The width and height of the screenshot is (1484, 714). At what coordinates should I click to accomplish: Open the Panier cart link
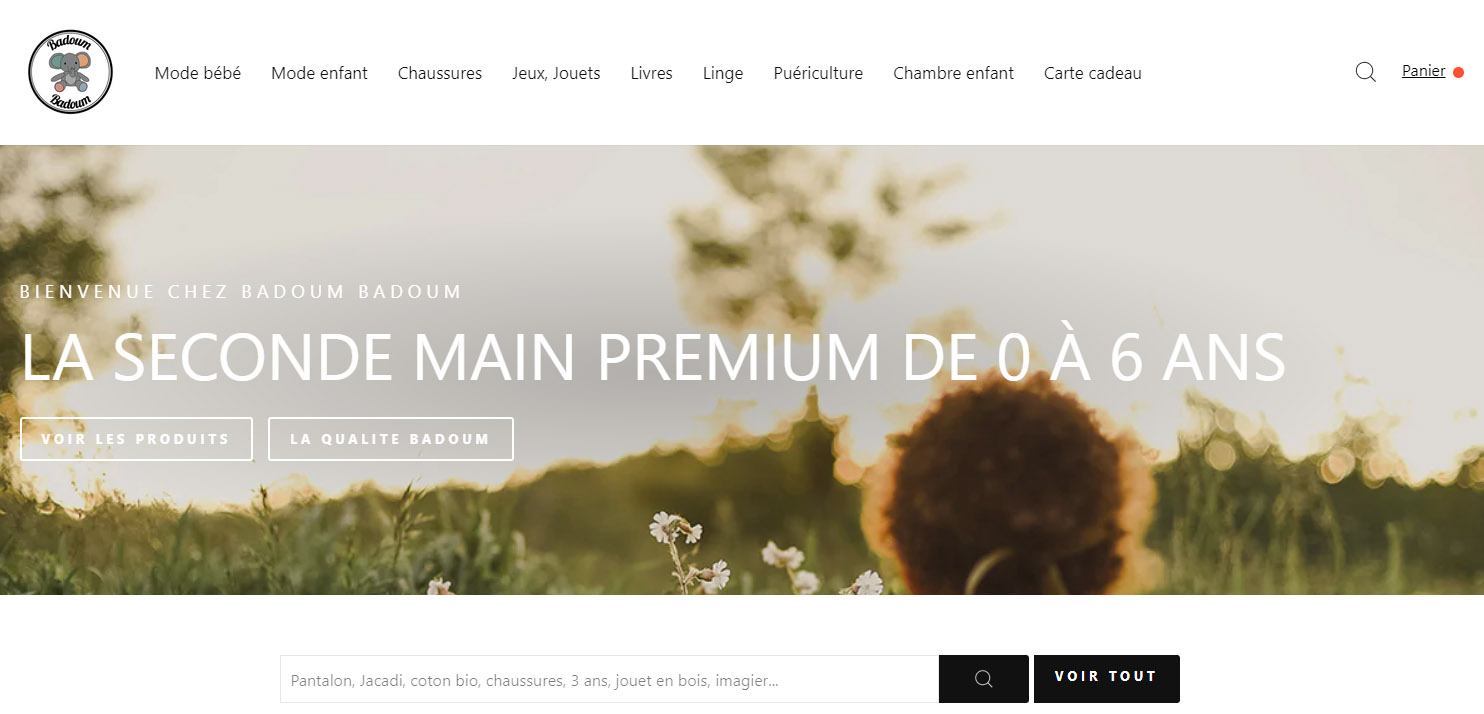1423,71
